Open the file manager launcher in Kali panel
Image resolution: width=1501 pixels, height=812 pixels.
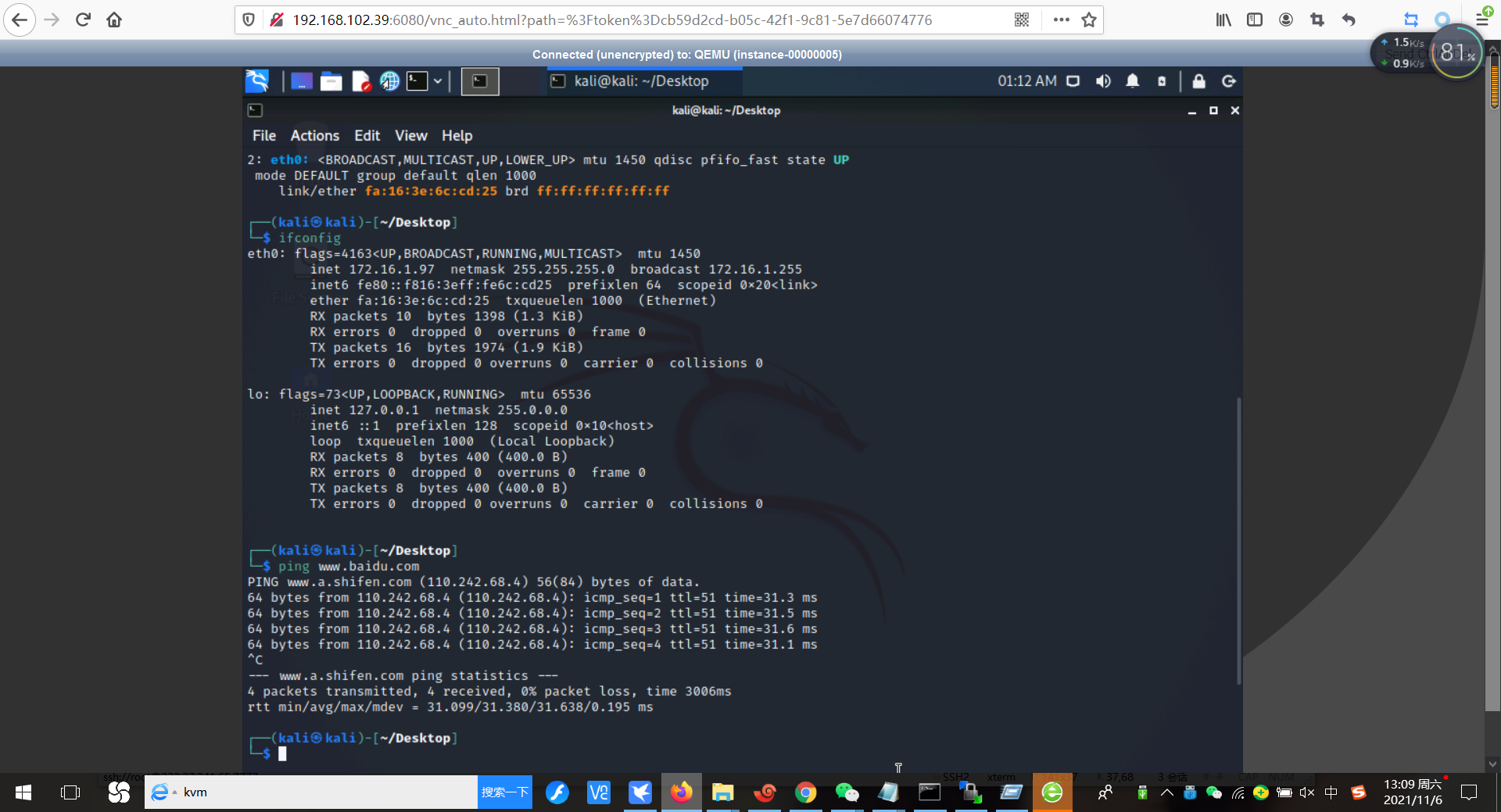[331, 81]
